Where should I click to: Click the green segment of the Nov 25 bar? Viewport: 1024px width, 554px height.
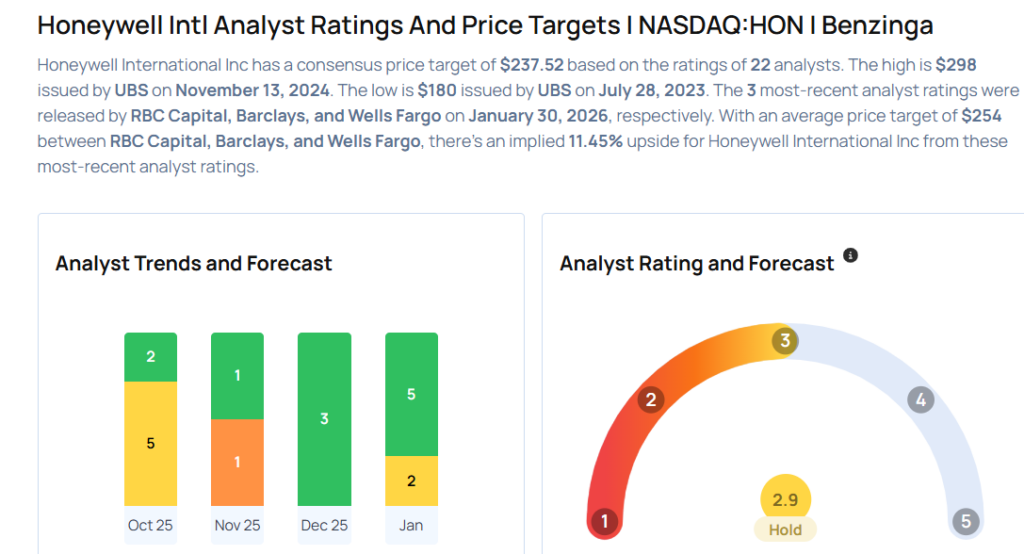click(238, 376)
